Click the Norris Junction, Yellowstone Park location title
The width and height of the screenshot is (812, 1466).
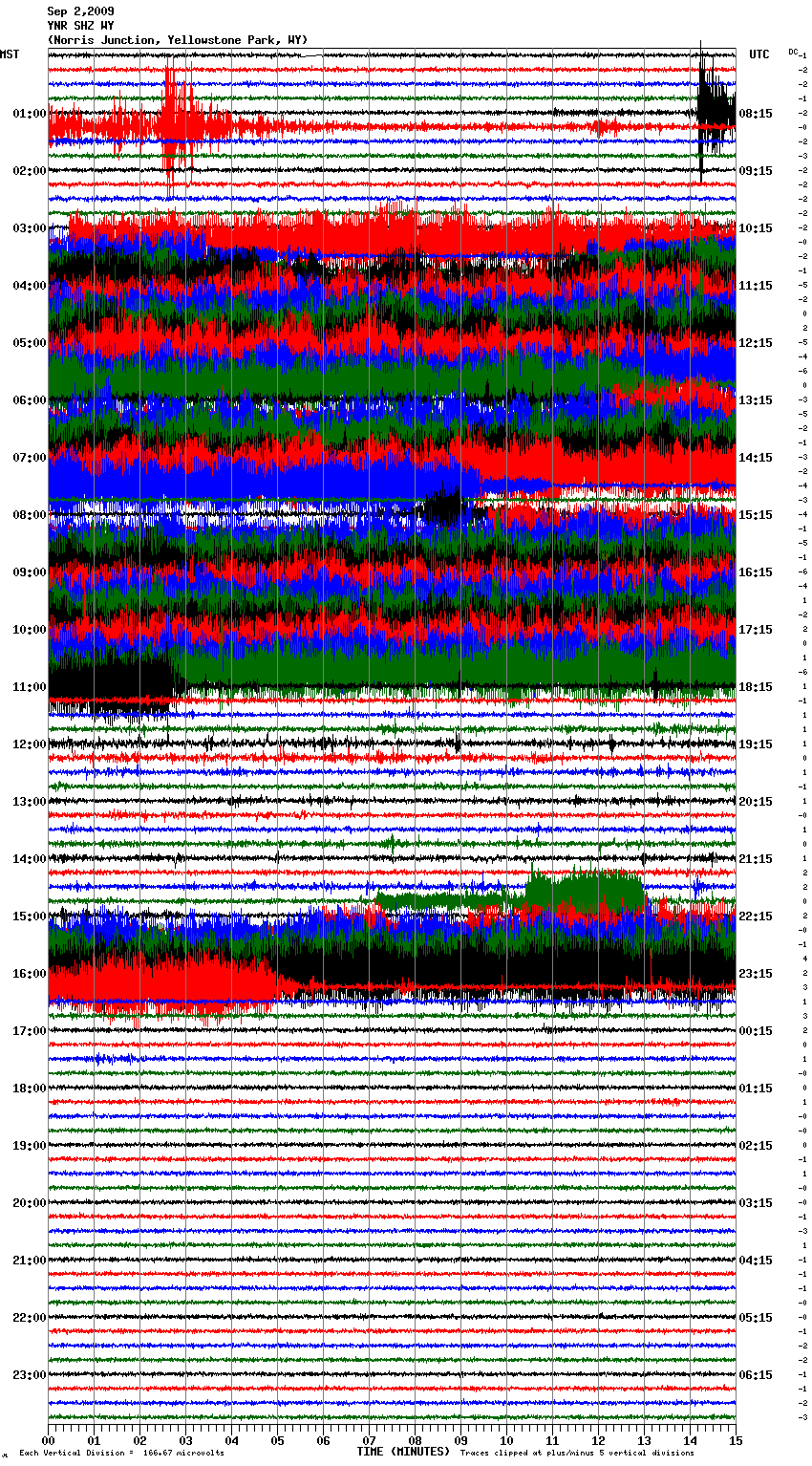(178, 40)
